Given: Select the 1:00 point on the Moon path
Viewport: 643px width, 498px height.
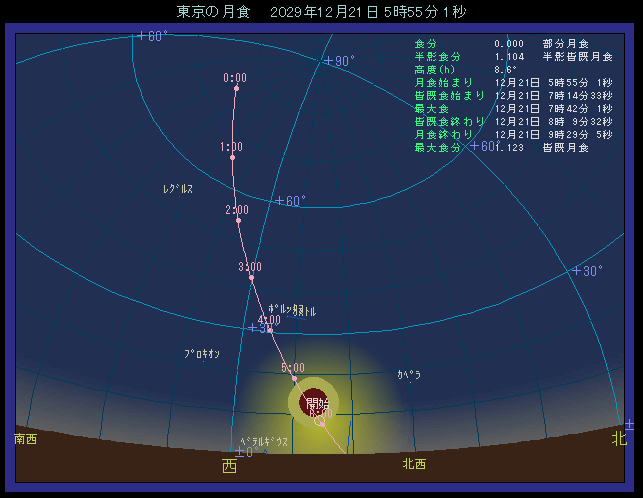Looking at the screenshot, I should (x=232, y=157).
